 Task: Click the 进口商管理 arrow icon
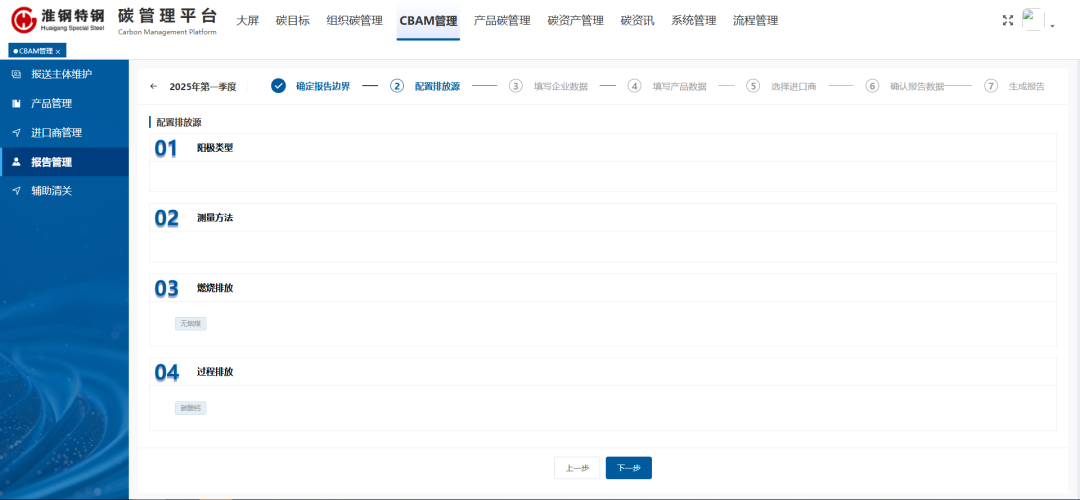click(17, 132)
